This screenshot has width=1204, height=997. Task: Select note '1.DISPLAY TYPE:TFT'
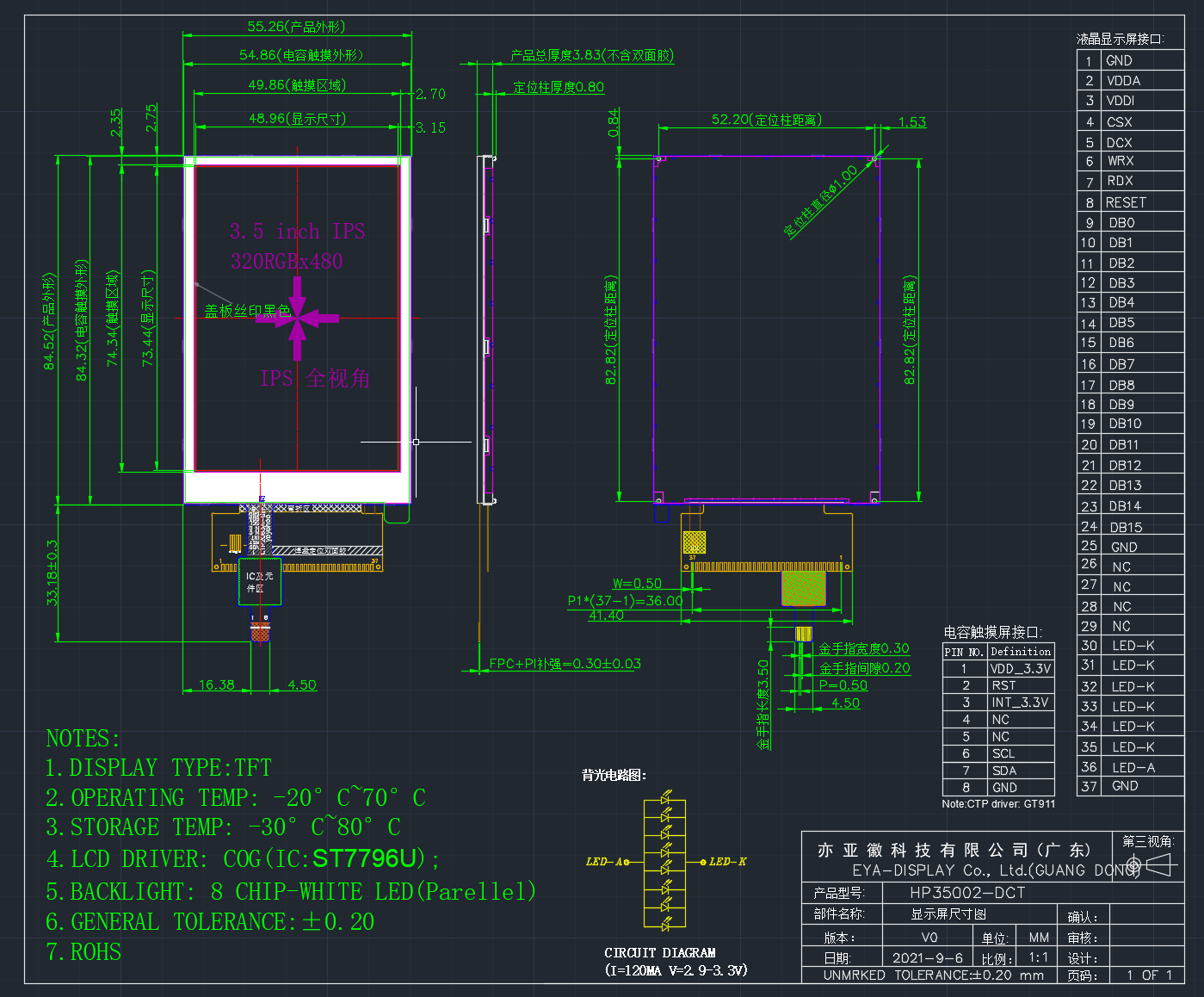pyautogui.click(x=158, y=768)
